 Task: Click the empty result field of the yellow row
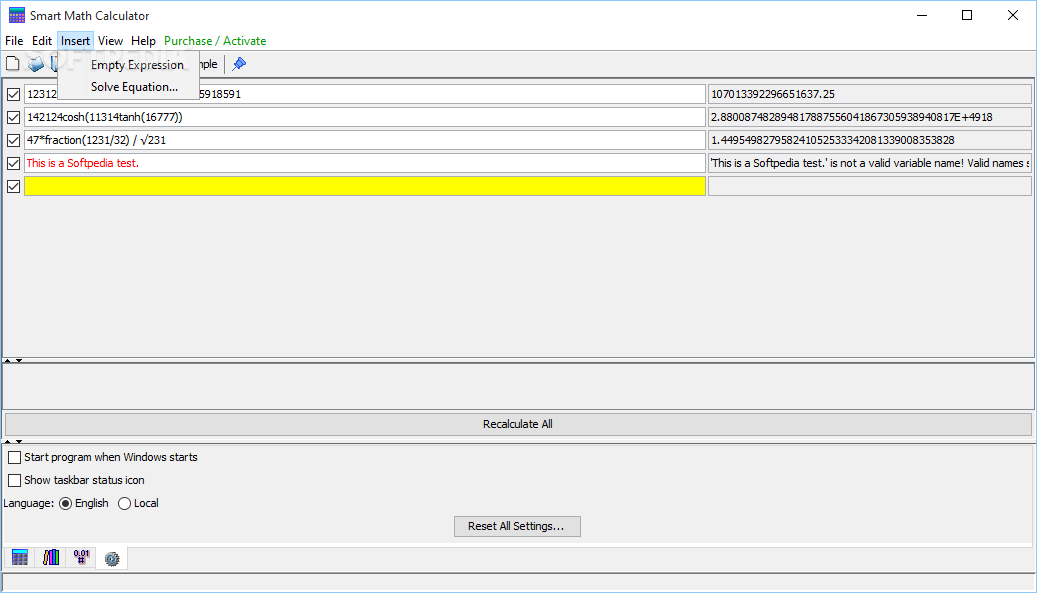[x=870, y=186]
